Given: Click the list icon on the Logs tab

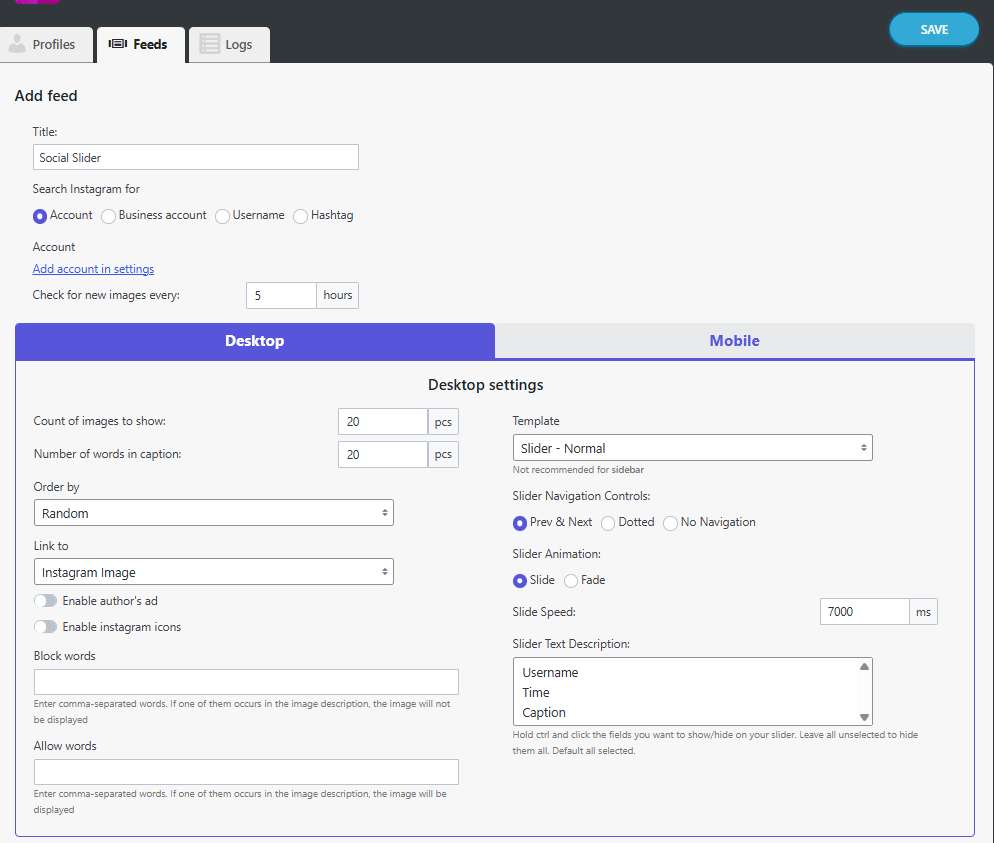Looking at the screenshot, I should click(208, 43).
